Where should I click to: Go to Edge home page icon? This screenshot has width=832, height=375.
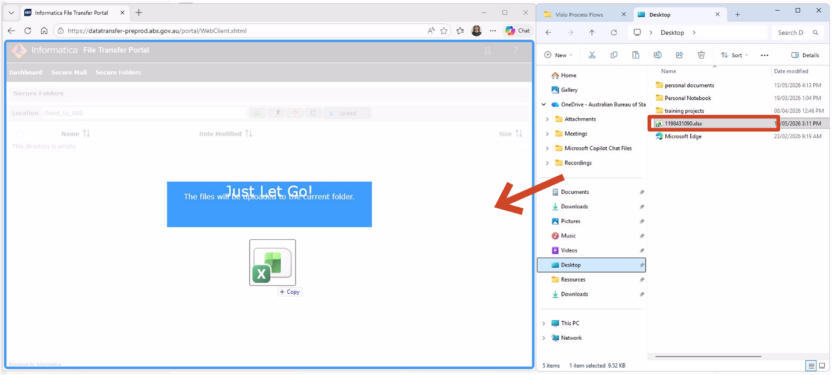(x=45, y=31)
